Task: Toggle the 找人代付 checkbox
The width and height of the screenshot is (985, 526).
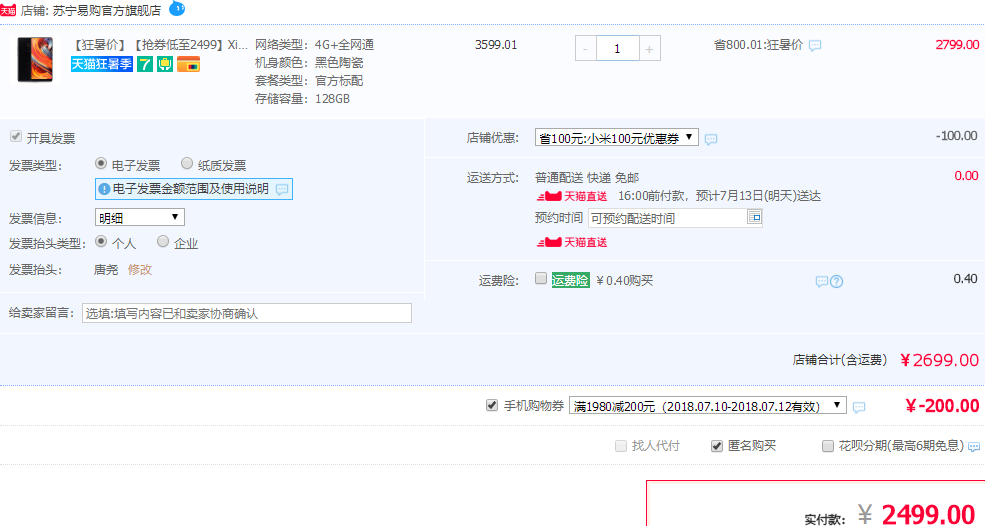Action: coord(621,446)
